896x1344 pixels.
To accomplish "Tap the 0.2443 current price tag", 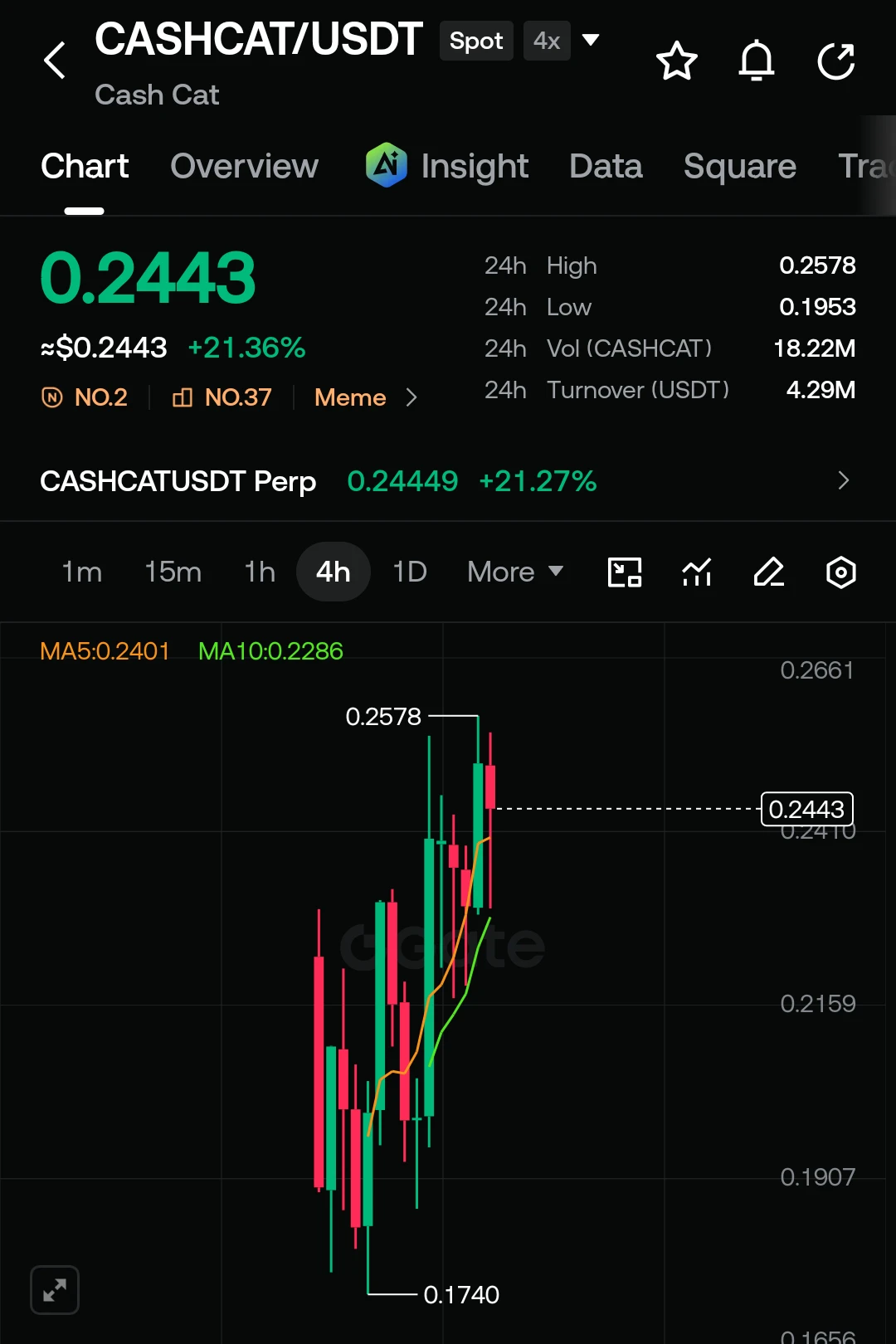I will (806, 809).
